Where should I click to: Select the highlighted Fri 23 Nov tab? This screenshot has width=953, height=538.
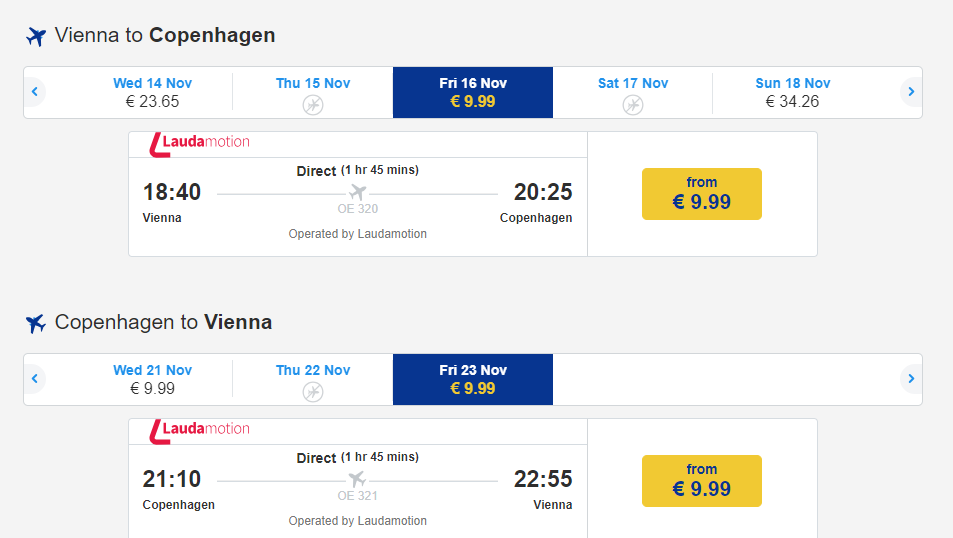tap(472, 379)
